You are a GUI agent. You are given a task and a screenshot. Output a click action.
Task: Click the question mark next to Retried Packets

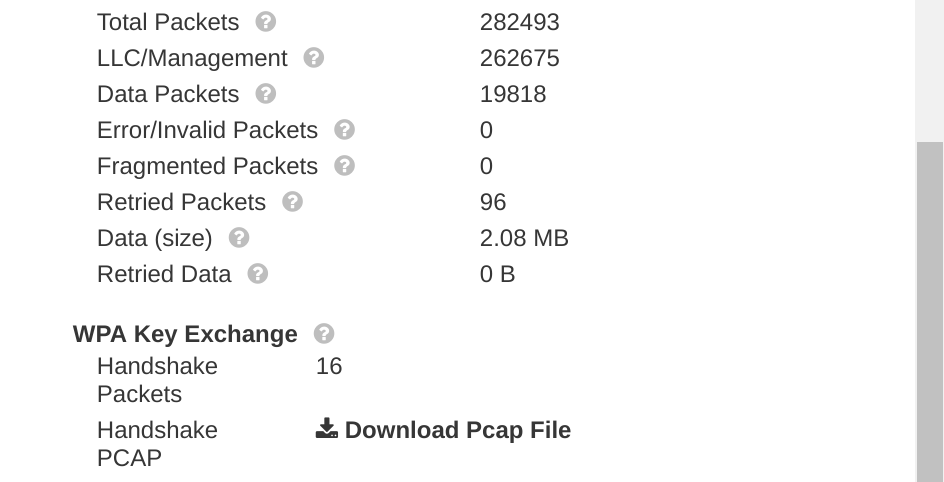point(293,202)
